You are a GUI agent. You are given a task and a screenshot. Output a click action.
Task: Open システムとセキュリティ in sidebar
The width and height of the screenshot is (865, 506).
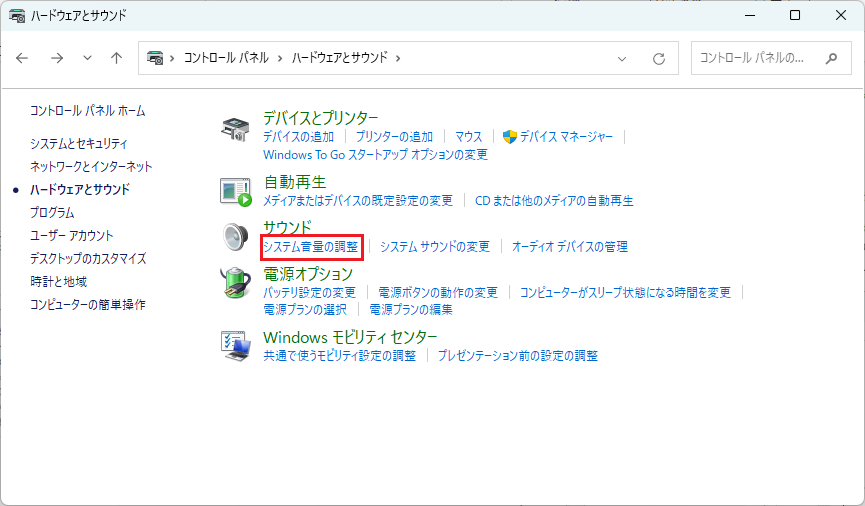[x=79, y=143]
